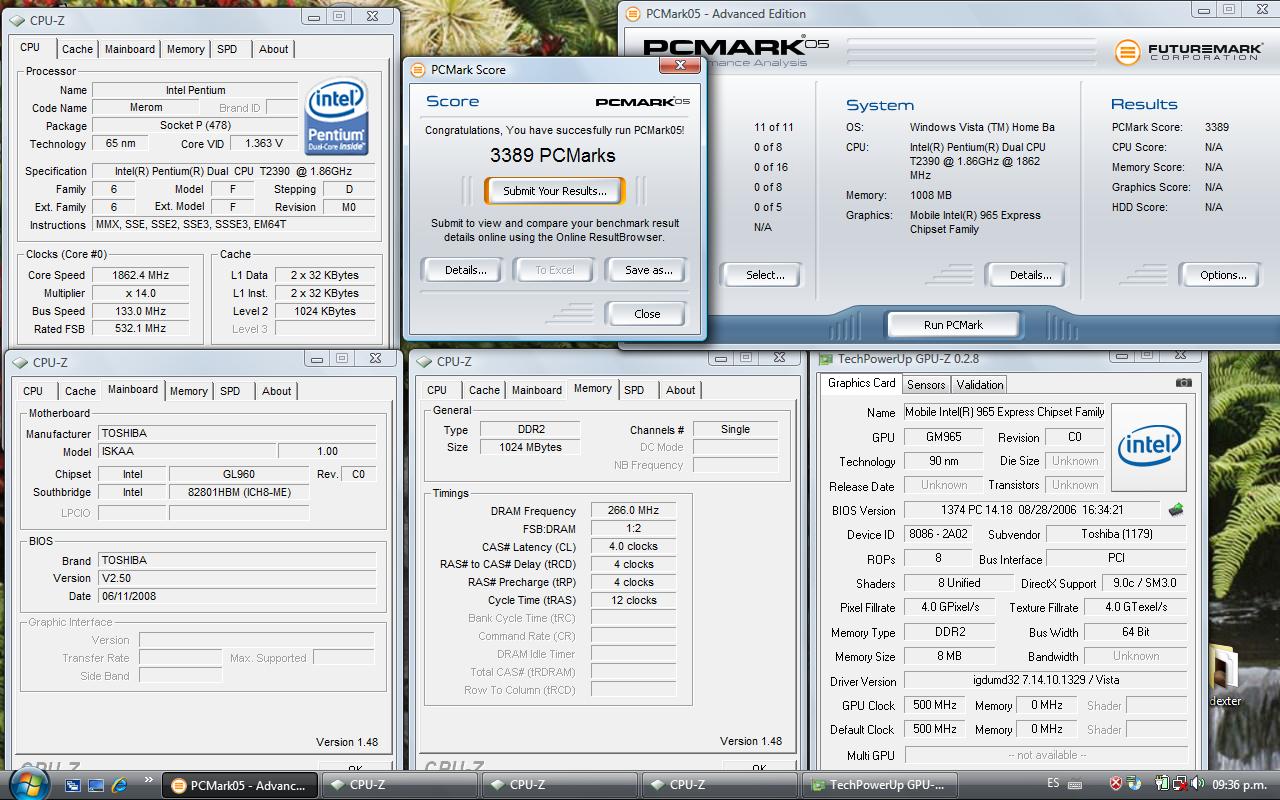1280x800 pixels.
Task: Click Close button in PCMark Score dialog
Action: pos(647,314)
